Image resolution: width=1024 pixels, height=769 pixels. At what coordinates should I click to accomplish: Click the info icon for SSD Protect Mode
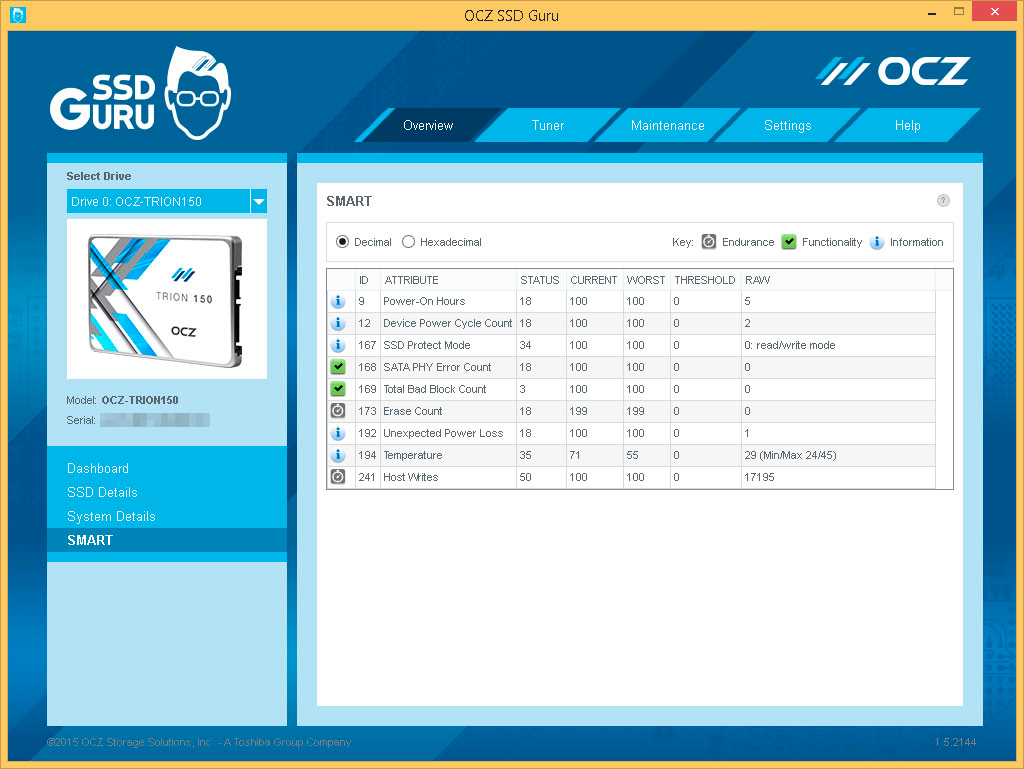(x=338, y=345)
